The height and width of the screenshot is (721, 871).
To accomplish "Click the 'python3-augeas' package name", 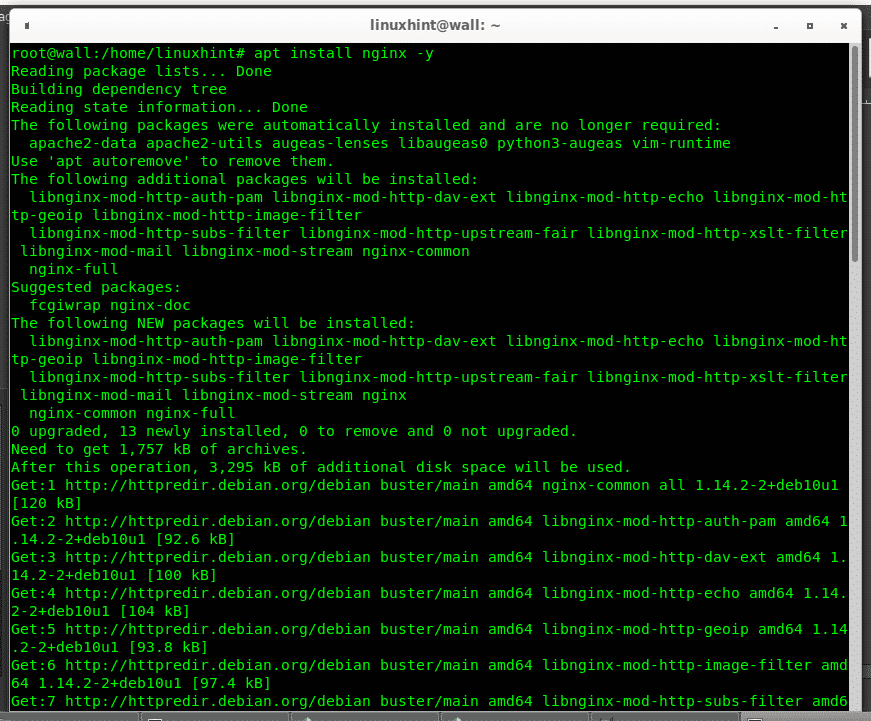I will (559, 143).
